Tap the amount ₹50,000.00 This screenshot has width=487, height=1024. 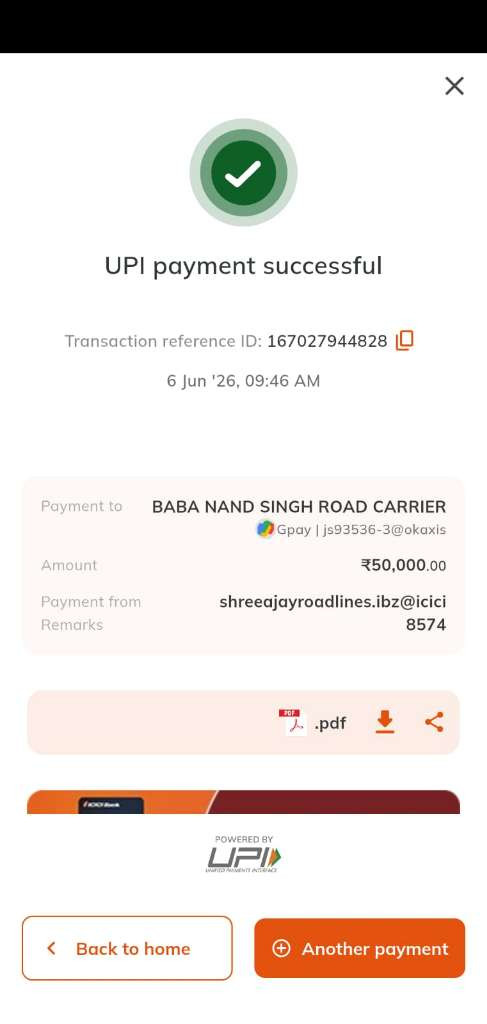(403, 565)
